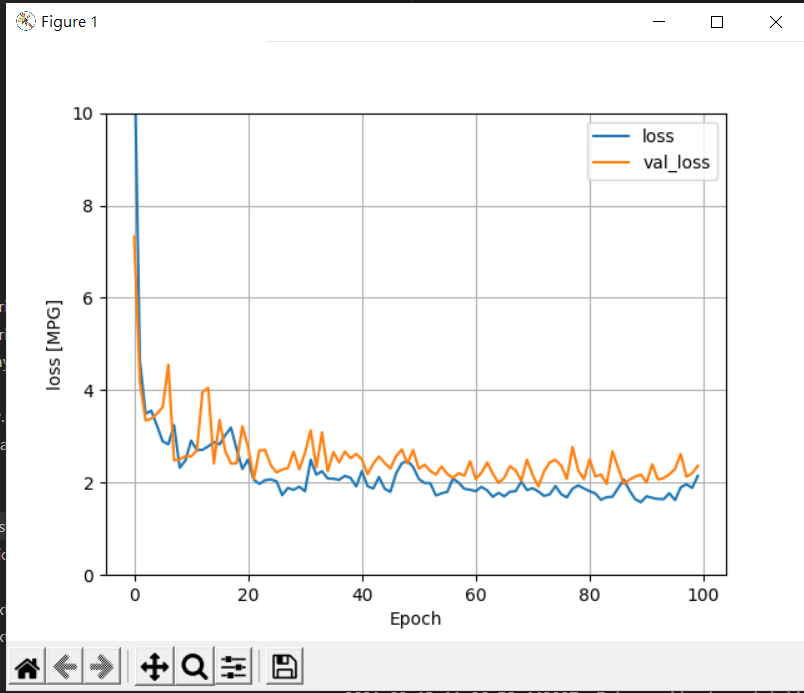
Task: Click the orange val_loss legend line
Action: 611,162
